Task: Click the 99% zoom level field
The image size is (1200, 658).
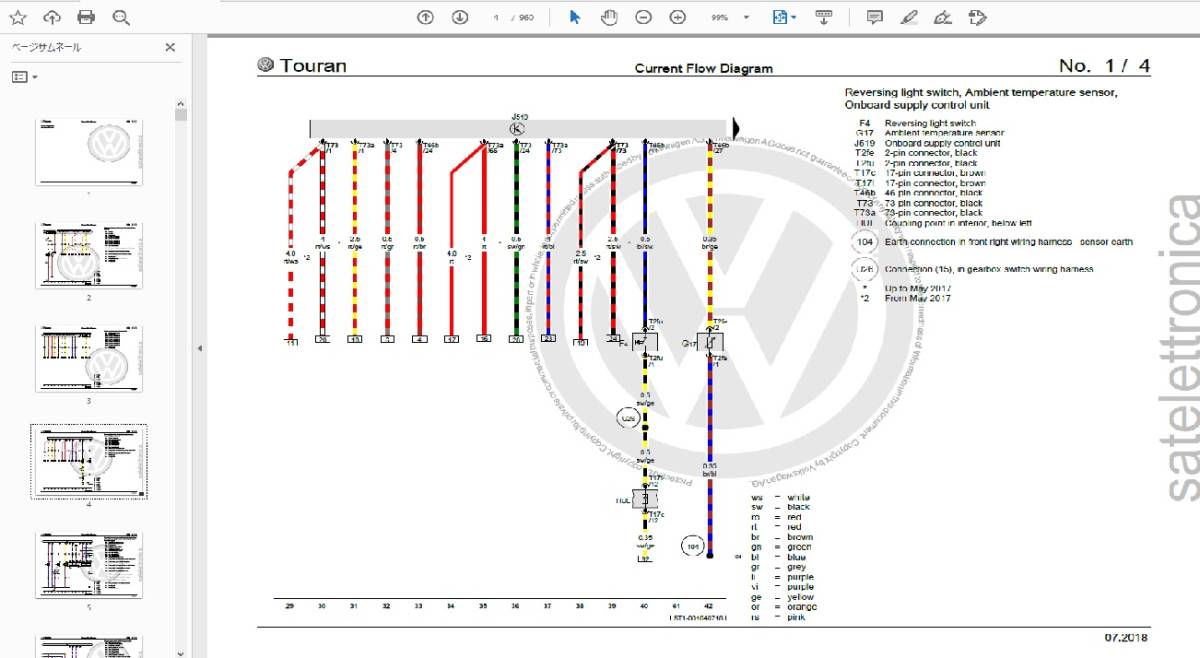Action: (720, 17)
